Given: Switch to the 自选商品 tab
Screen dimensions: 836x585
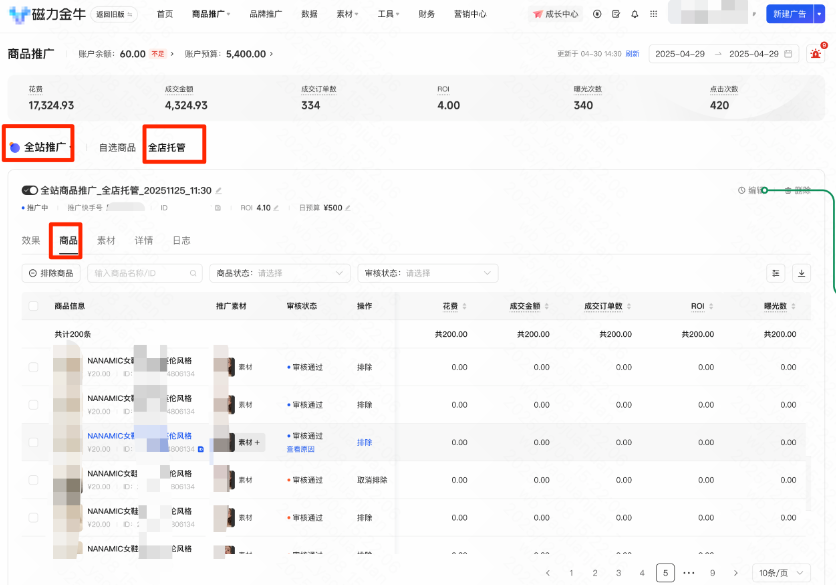Looking at the screenshot, I should click(117, 148).
